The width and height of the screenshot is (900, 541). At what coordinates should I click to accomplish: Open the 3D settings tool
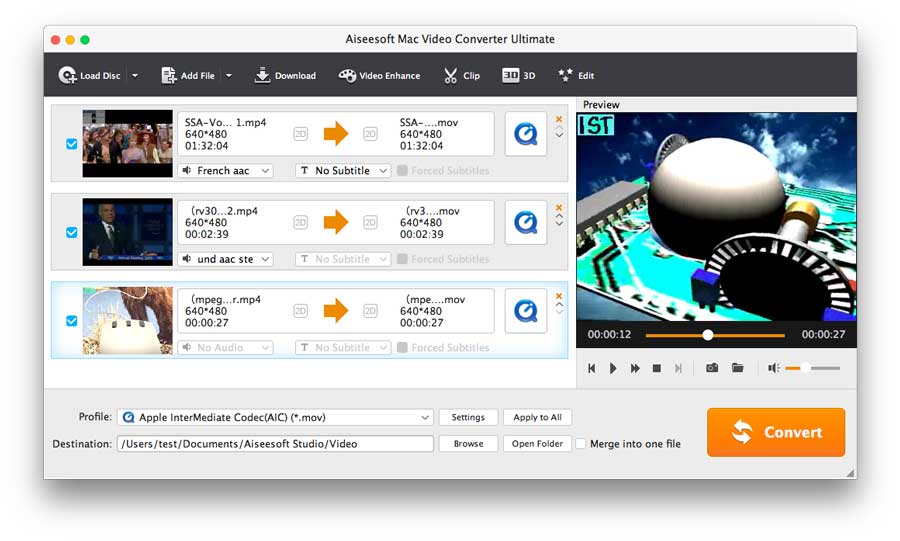(x=518, y=75)
